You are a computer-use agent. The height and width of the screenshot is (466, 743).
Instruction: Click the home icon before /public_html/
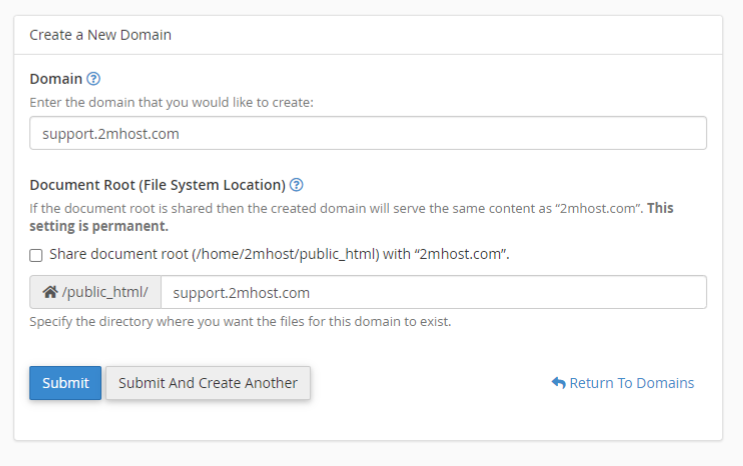49,293
